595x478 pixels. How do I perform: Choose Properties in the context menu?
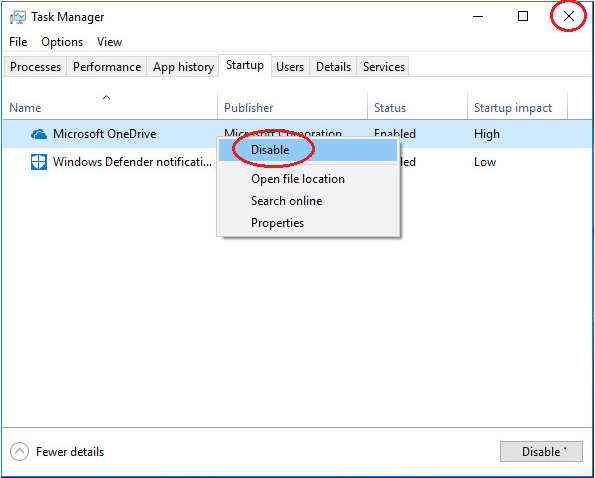tap(308, 223)
